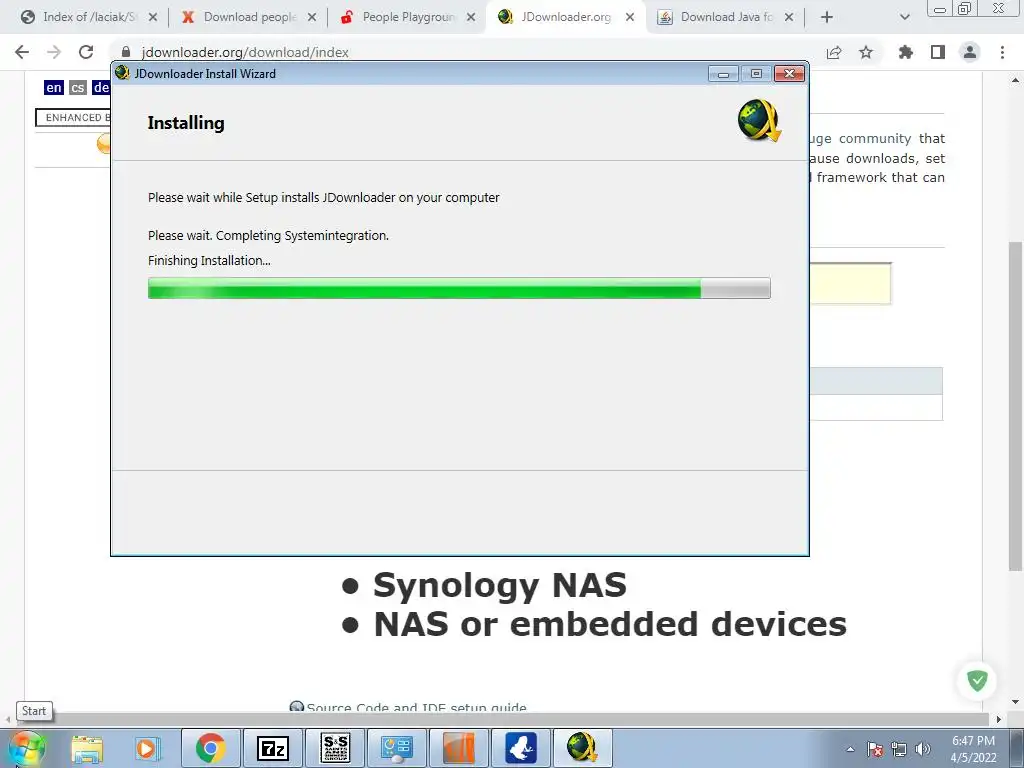
Task: Open the volume speaker tray icon
Action: coord(923,749)
